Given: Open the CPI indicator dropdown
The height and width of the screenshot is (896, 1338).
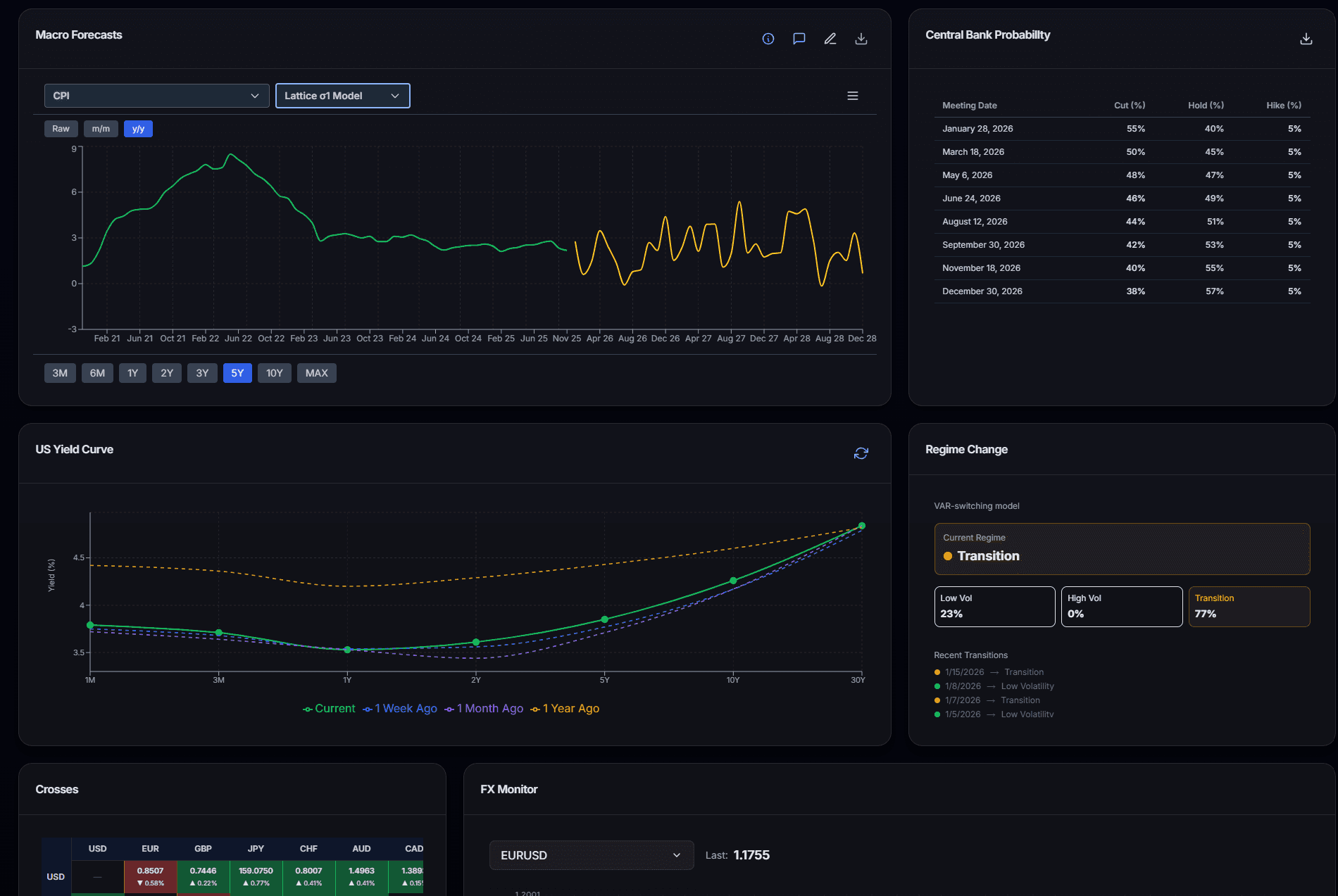Looking at the screenshot, I should pos(156,96).
